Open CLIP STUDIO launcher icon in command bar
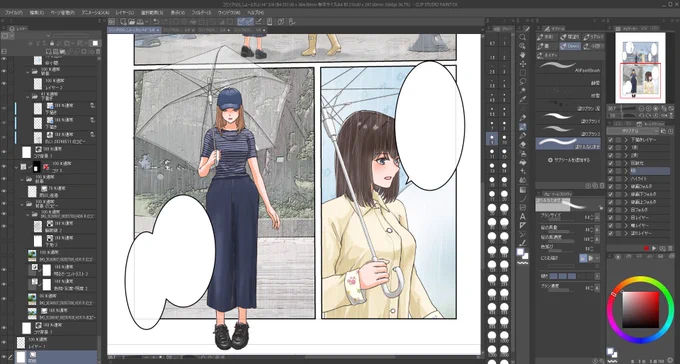This screenshot has height=364, width=680. pyautogui.click(x=112, y=21)
